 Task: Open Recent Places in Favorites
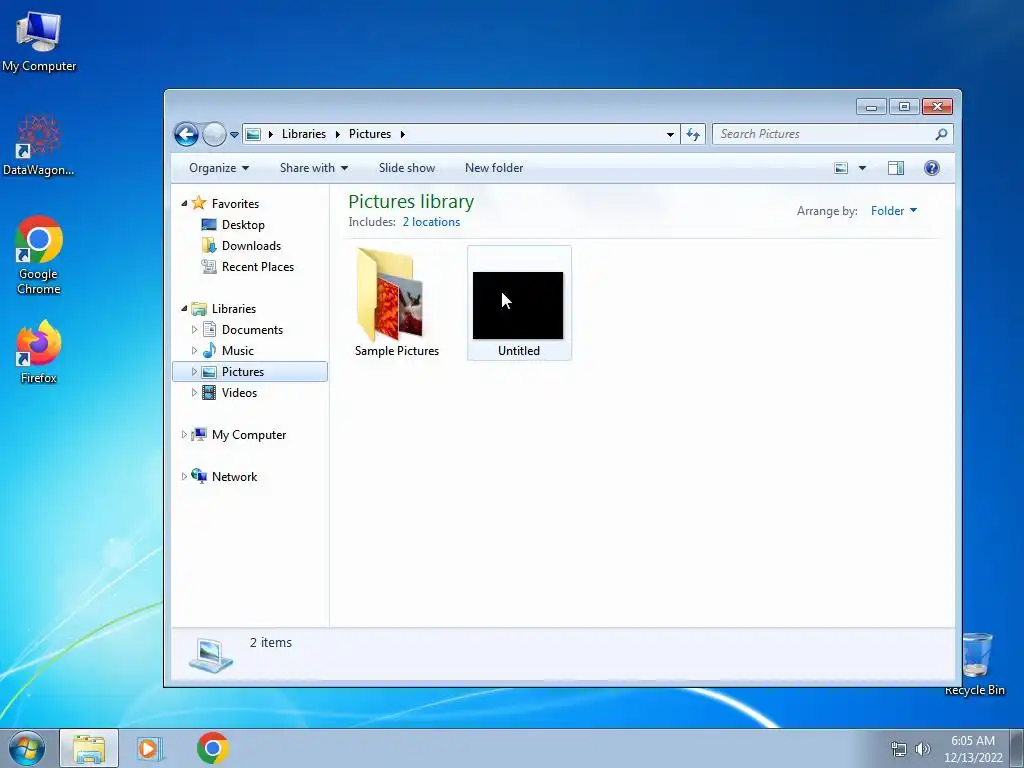click(258, 266)
